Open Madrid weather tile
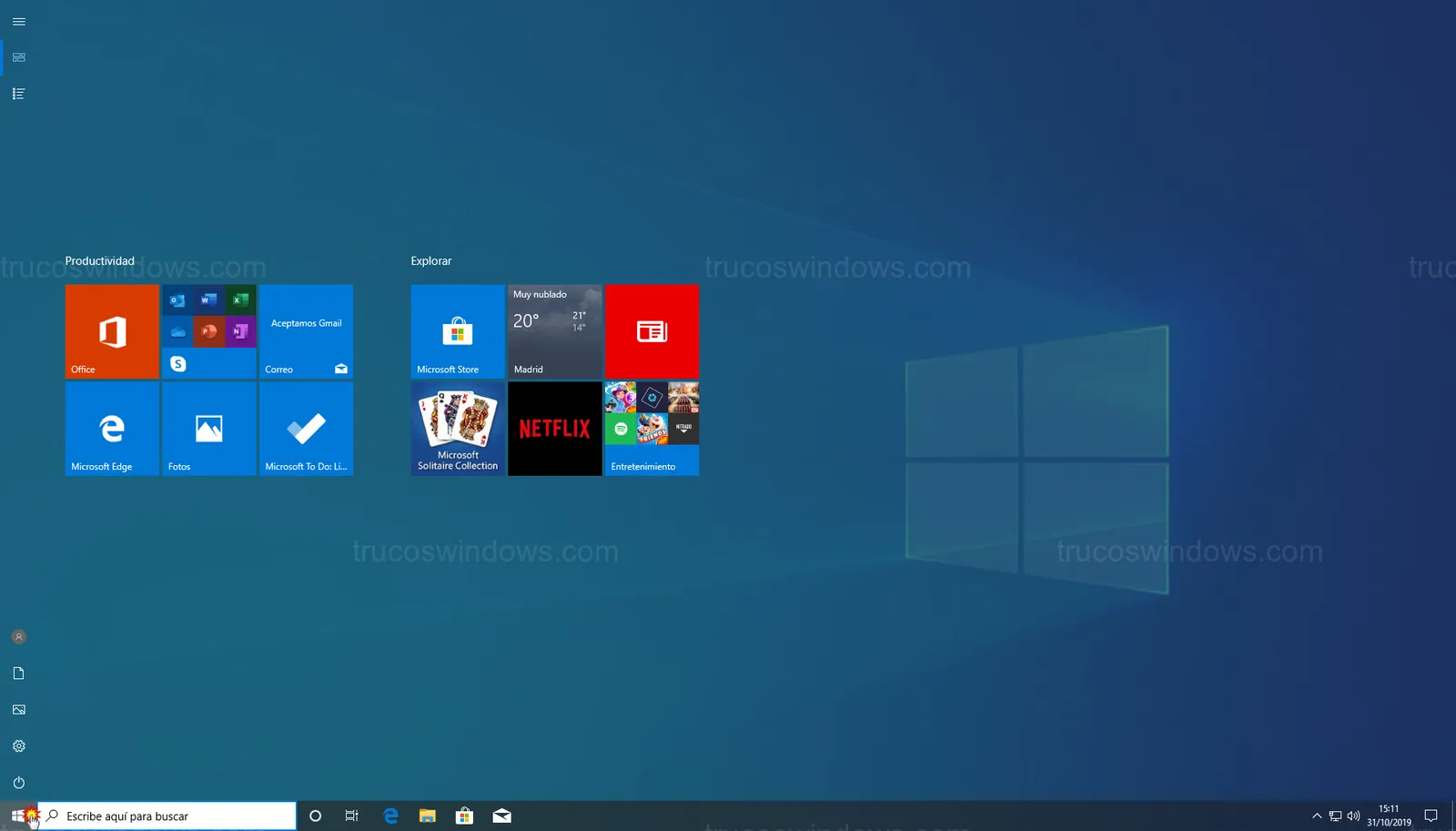The width and height of the screenshot is (1456, 831). coord(554,331)
